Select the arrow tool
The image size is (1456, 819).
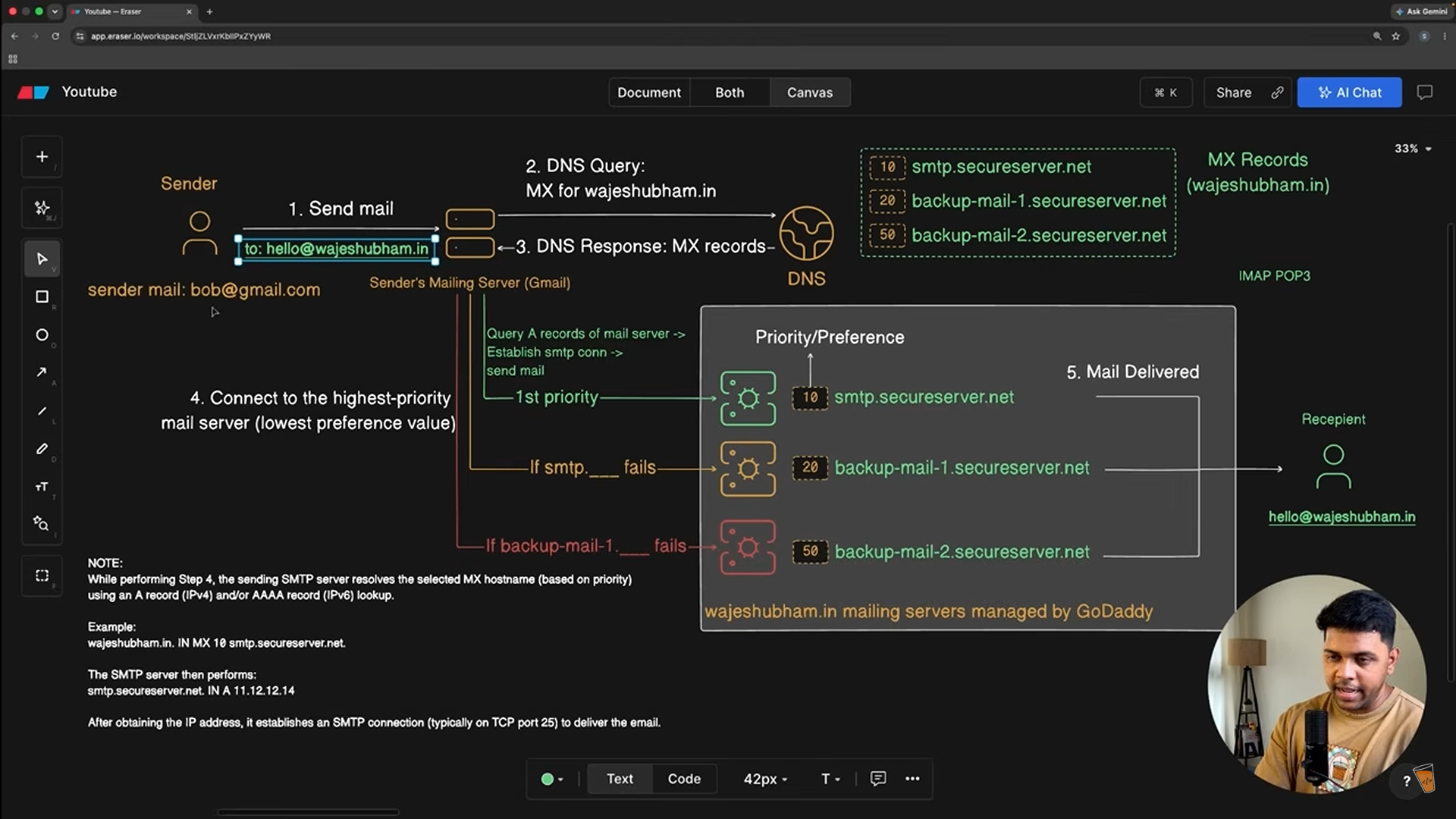[x=42, y=372]
